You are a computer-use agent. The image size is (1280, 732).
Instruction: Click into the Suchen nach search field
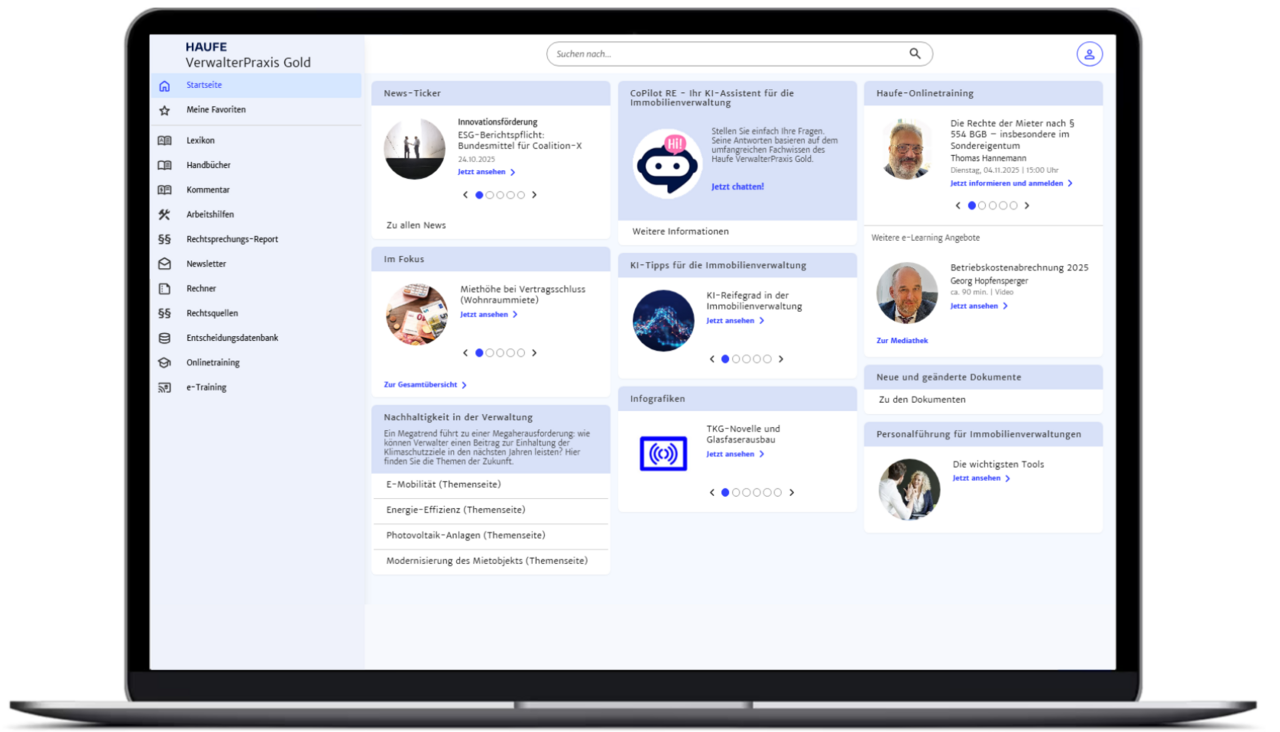click(725, 54)
